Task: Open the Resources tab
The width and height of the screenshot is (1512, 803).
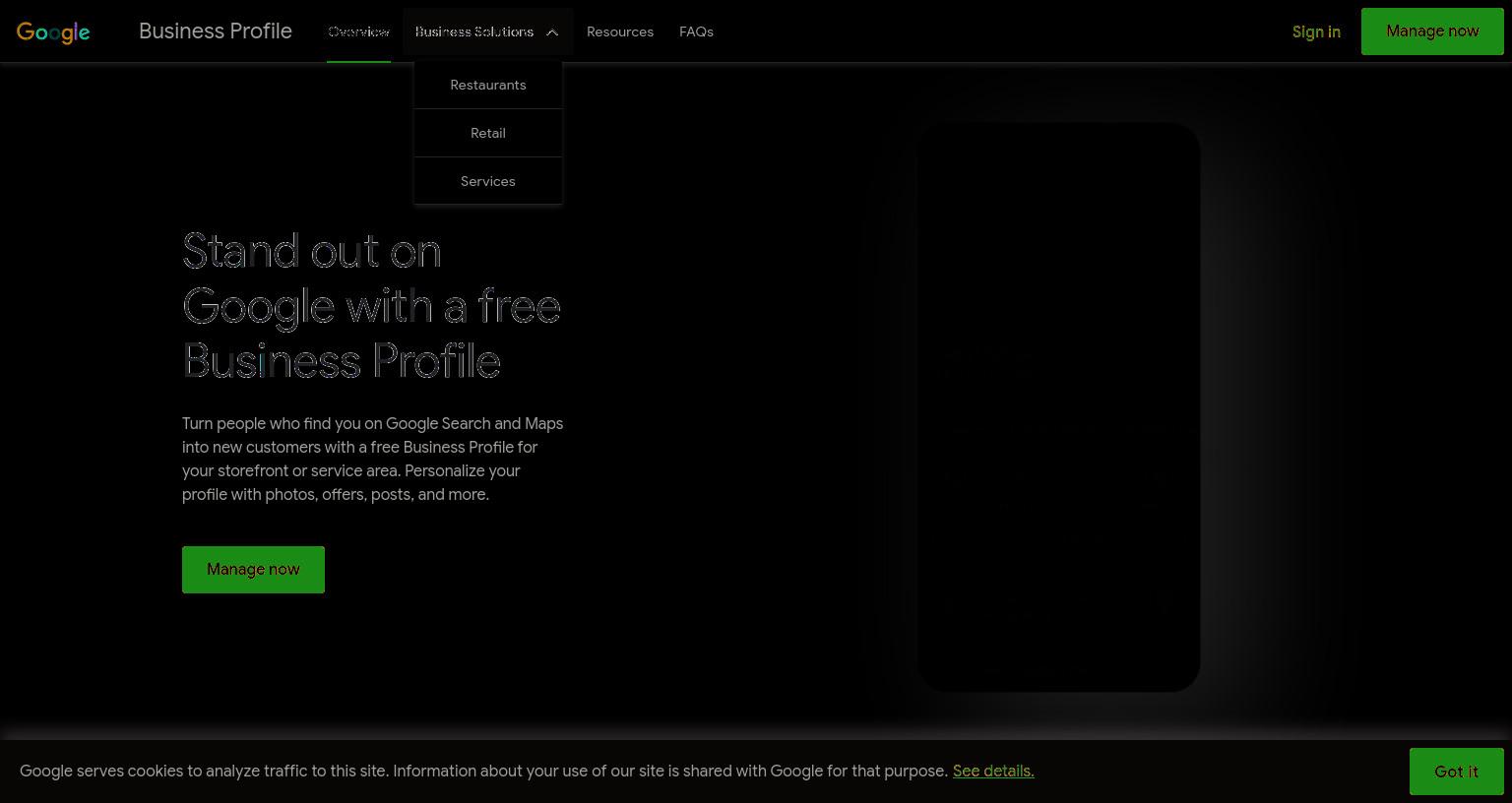Action: (x=620, y=31)
